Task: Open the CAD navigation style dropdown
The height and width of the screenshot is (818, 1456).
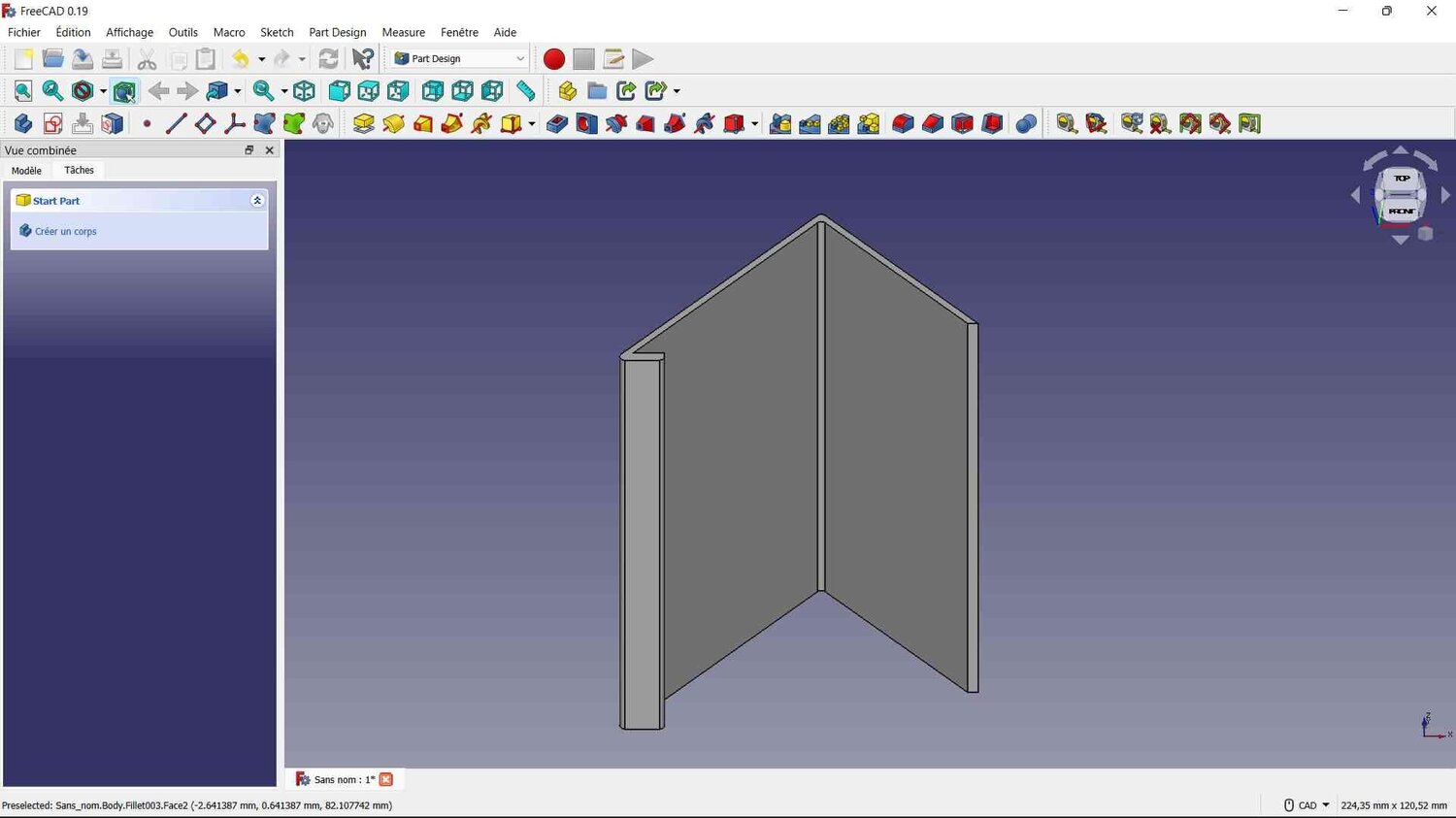Action: pyautogui.click(x=1307, y=805)
